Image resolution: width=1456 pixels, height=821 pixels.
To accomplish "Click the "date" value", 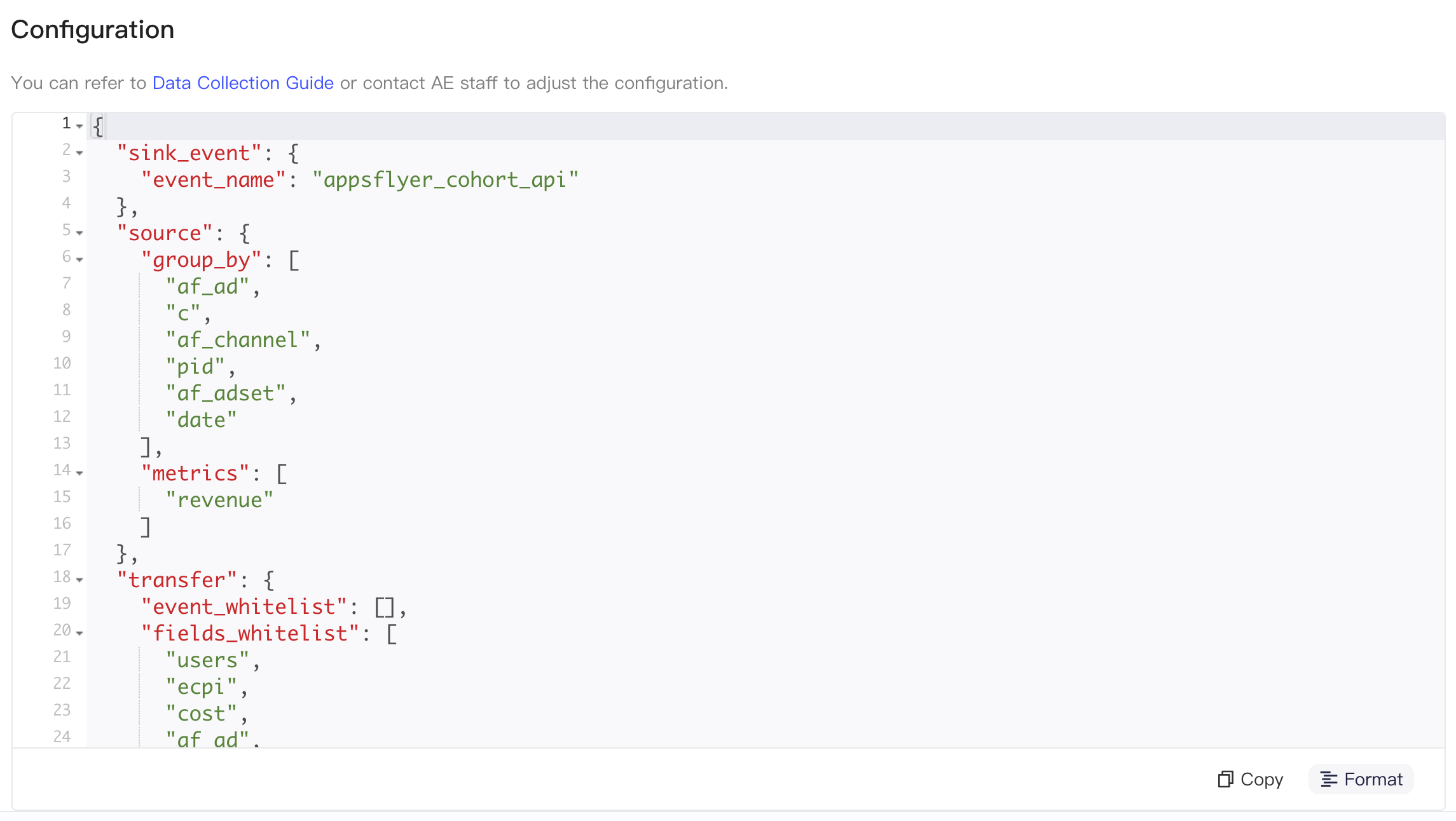I will tap(201, 420).
